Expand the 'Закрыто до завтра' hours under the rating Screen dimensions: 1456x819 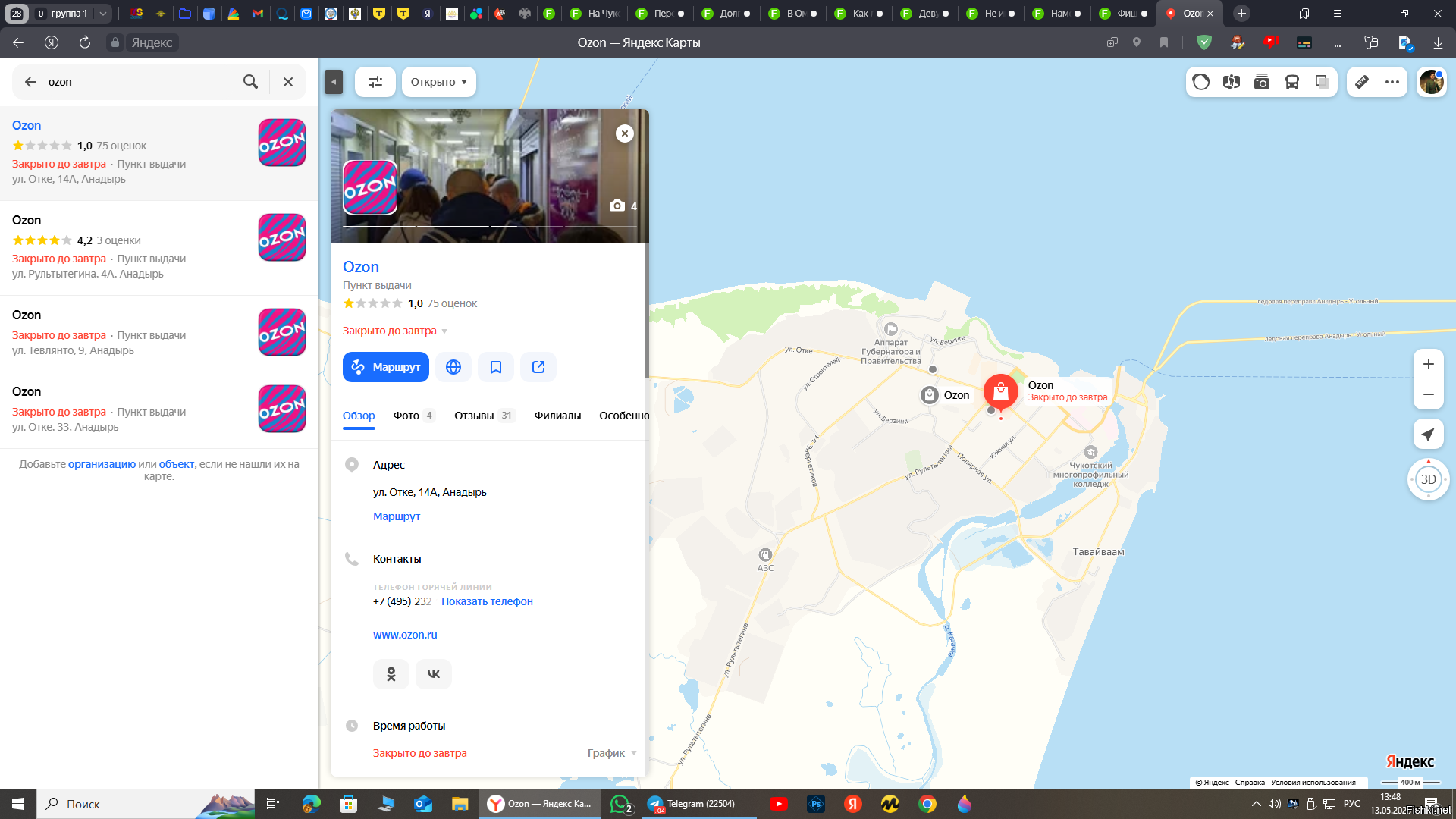pyautogui.click(x=395, y=331)
